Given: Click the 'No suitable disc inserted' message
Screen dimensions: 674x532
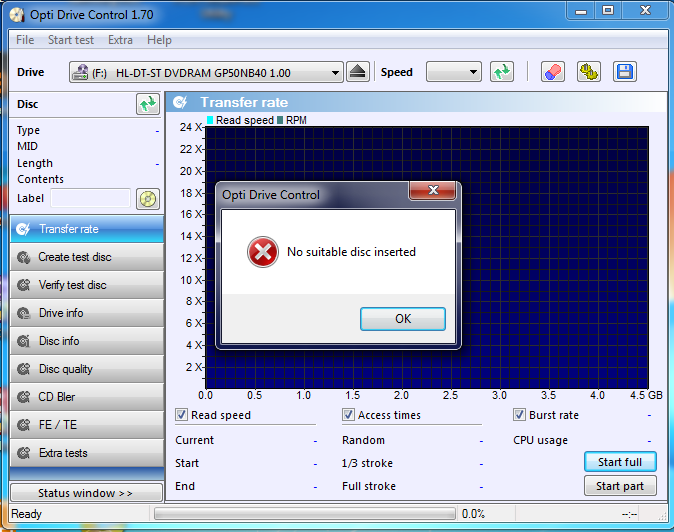Looking at the screenshot, I should (351, 252).
